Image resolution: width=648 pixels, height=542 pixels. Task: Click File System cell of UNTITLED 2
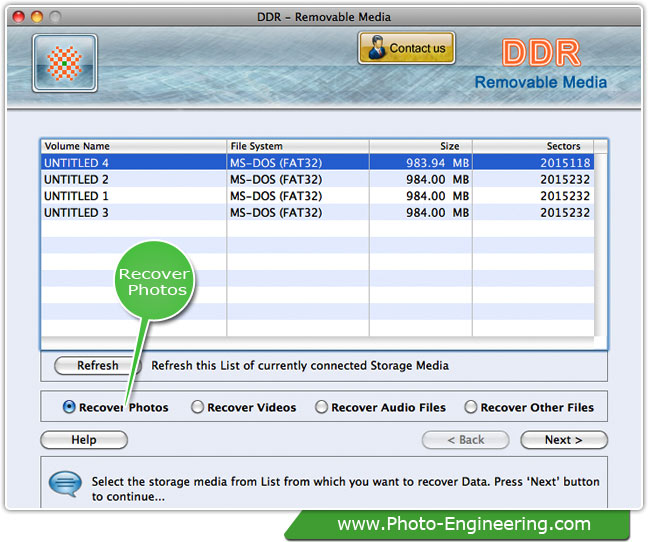[x=298, y=179]
